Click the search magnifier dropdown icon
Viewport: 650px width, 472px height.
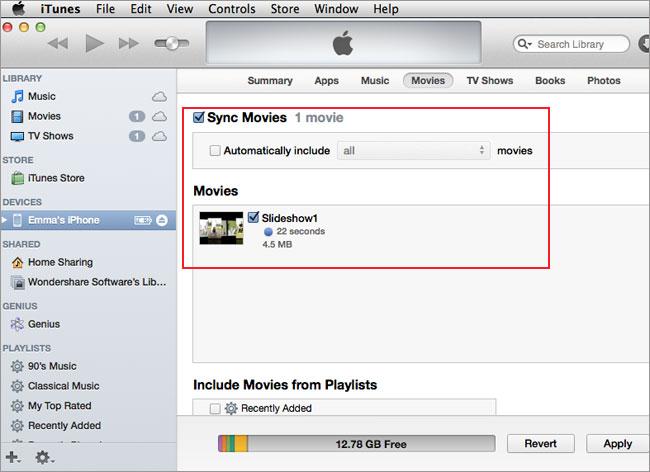tap(524, 44)
